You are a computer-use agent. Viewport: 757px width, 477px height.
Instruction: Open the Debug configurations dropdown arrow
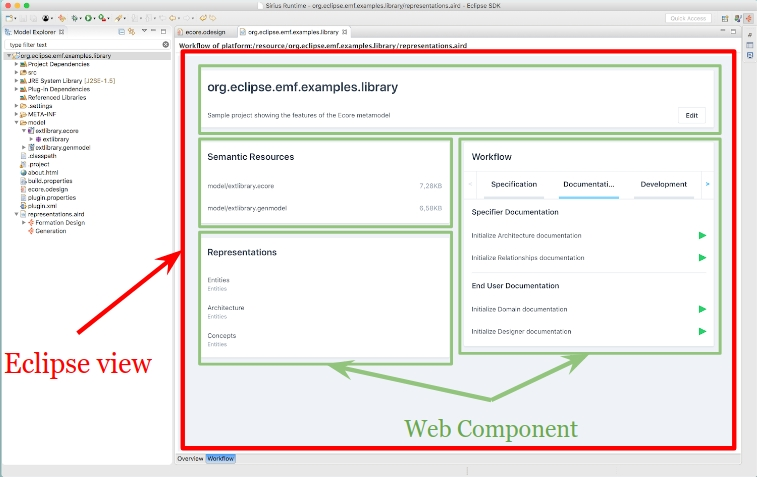(x=81, y=18)
